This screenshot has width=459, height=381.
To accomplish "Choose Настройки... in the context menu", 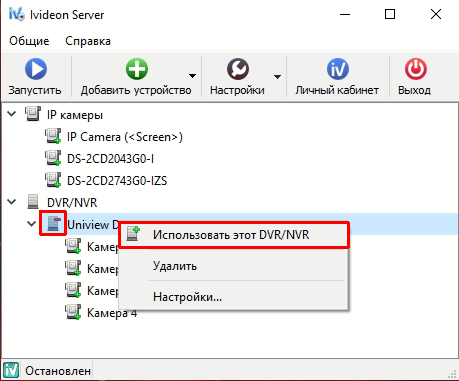I will coord(234,297).
